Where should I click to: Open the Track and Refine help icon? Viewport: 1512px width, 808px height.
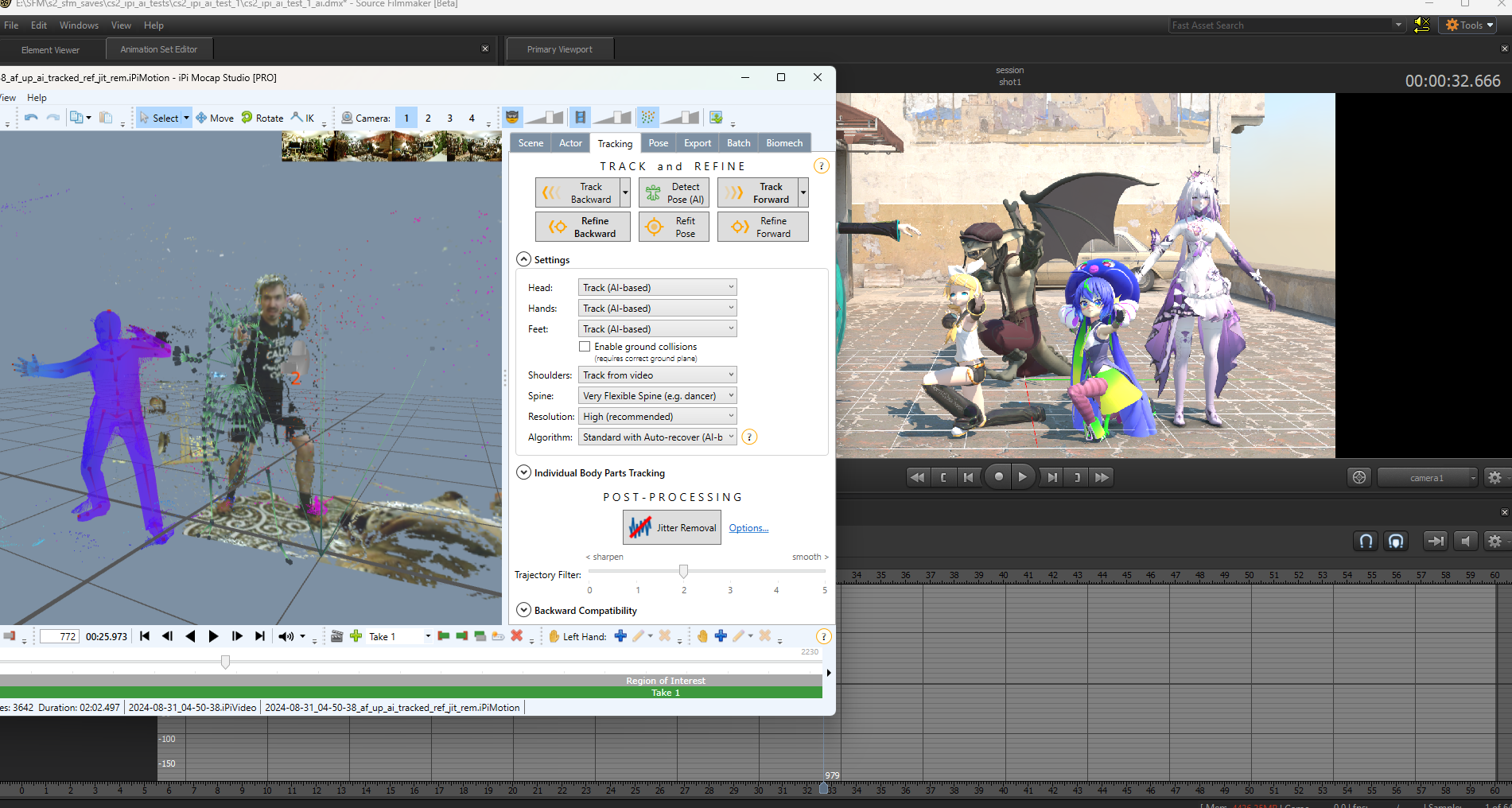coord(822,166)
